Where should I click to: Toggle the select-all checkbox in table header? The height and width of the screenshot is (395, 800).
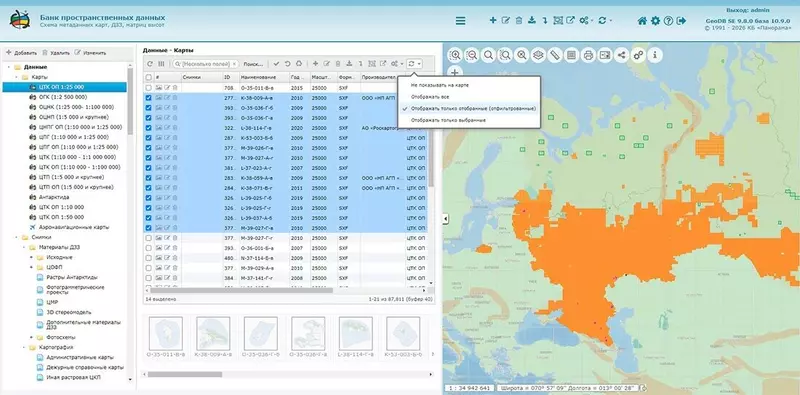point(148,77)
